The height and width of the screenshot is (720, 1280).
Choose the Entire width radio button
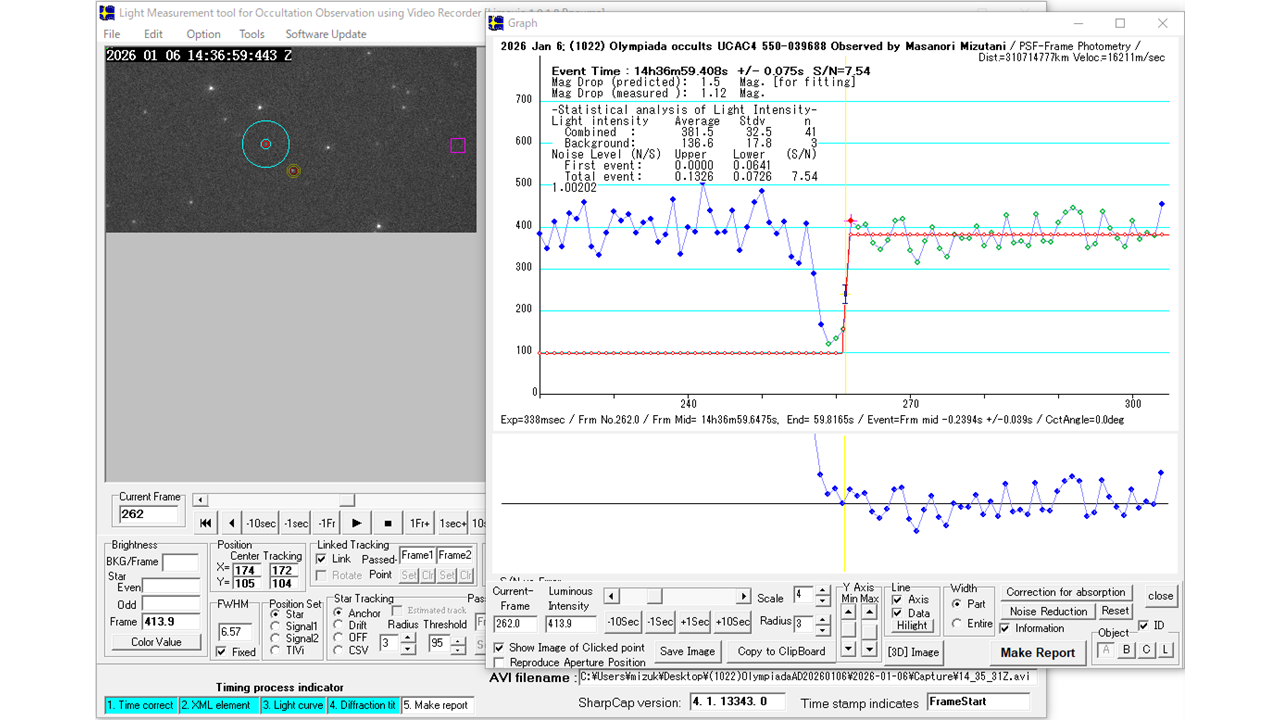coord(957,624)
